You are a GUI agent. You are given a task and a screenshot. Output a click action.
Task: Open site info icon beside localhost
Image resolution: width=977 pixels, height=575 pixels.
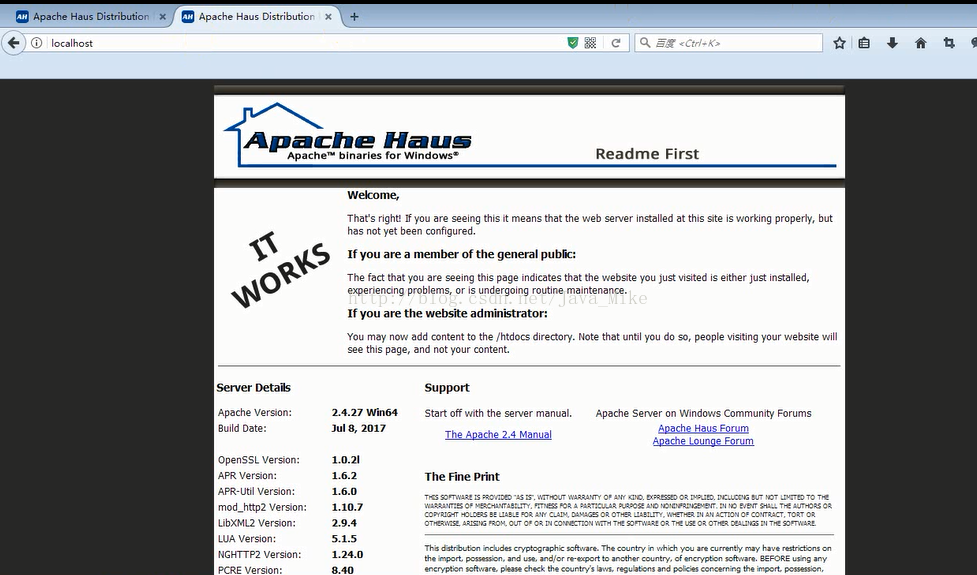point(37,43)
